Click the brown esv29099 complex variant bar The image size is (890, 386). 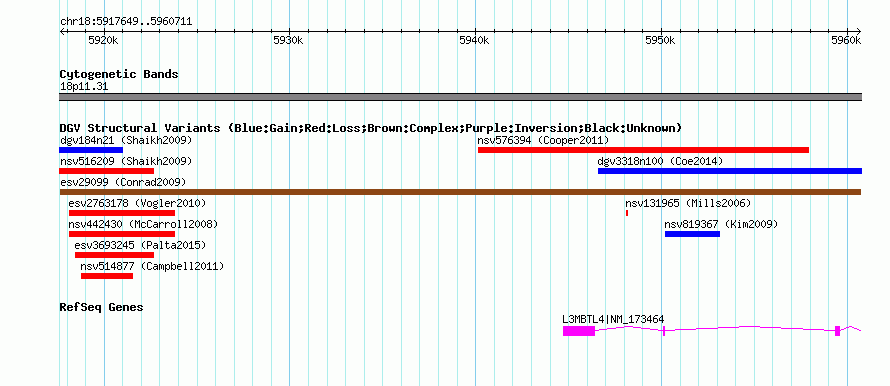pos(460,192)
